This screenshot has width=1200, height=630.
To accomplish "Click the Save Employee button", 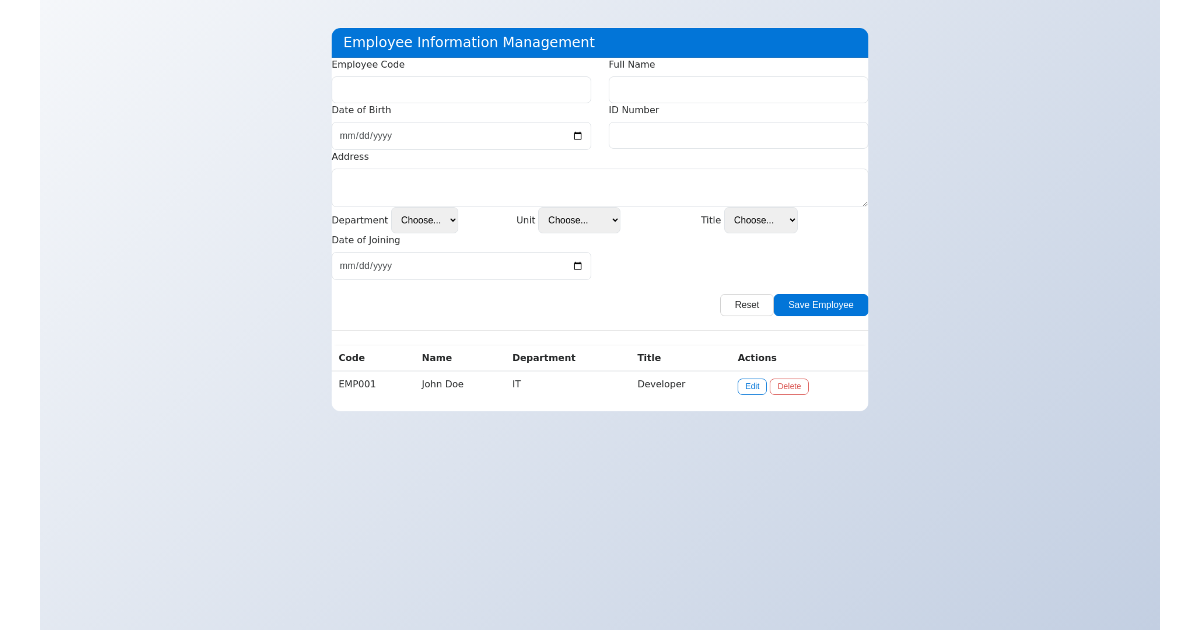I will pyautogui.click(x=820, y=305).
